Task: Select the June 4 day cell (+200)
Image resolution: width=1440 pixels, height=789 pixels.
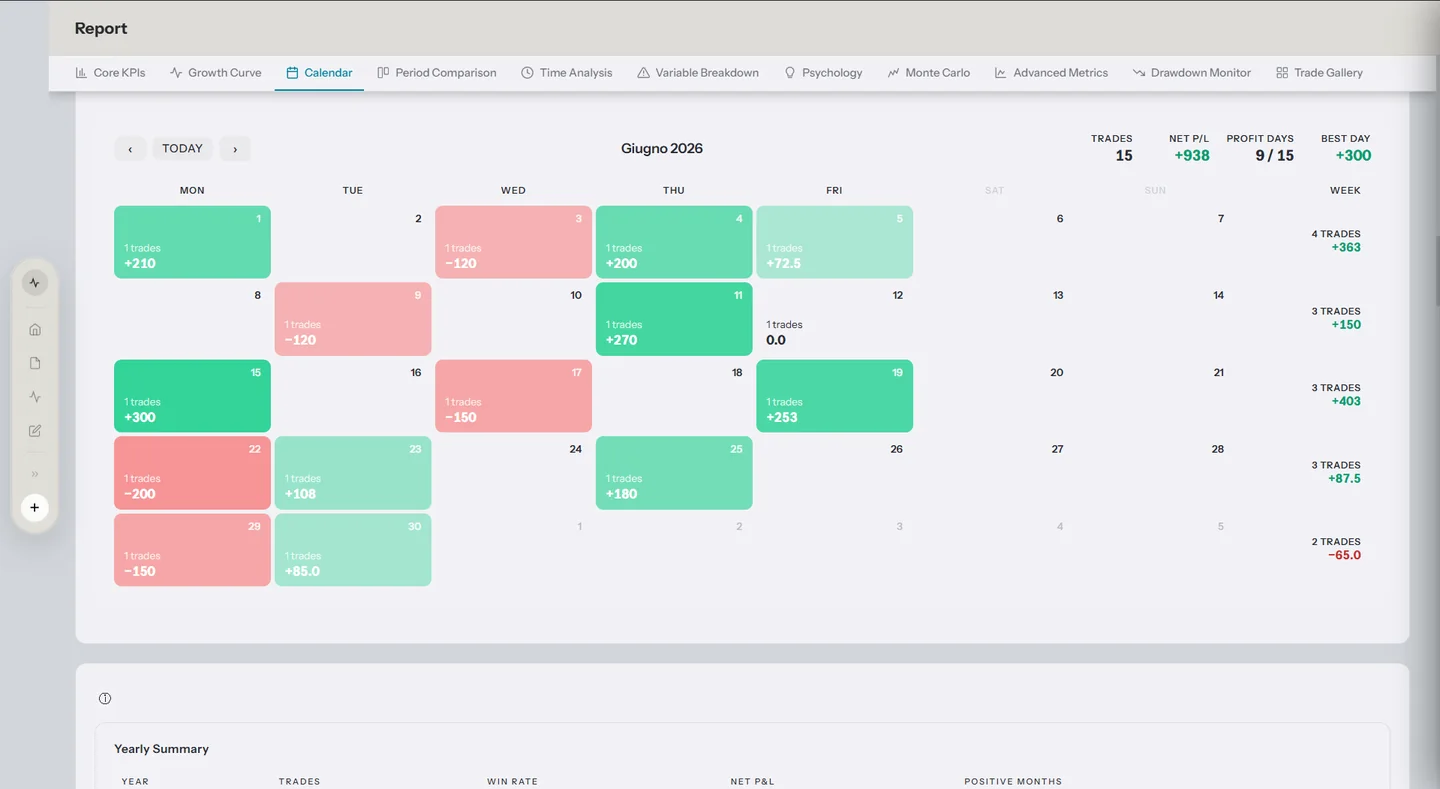Action: [x=674, y=242]
